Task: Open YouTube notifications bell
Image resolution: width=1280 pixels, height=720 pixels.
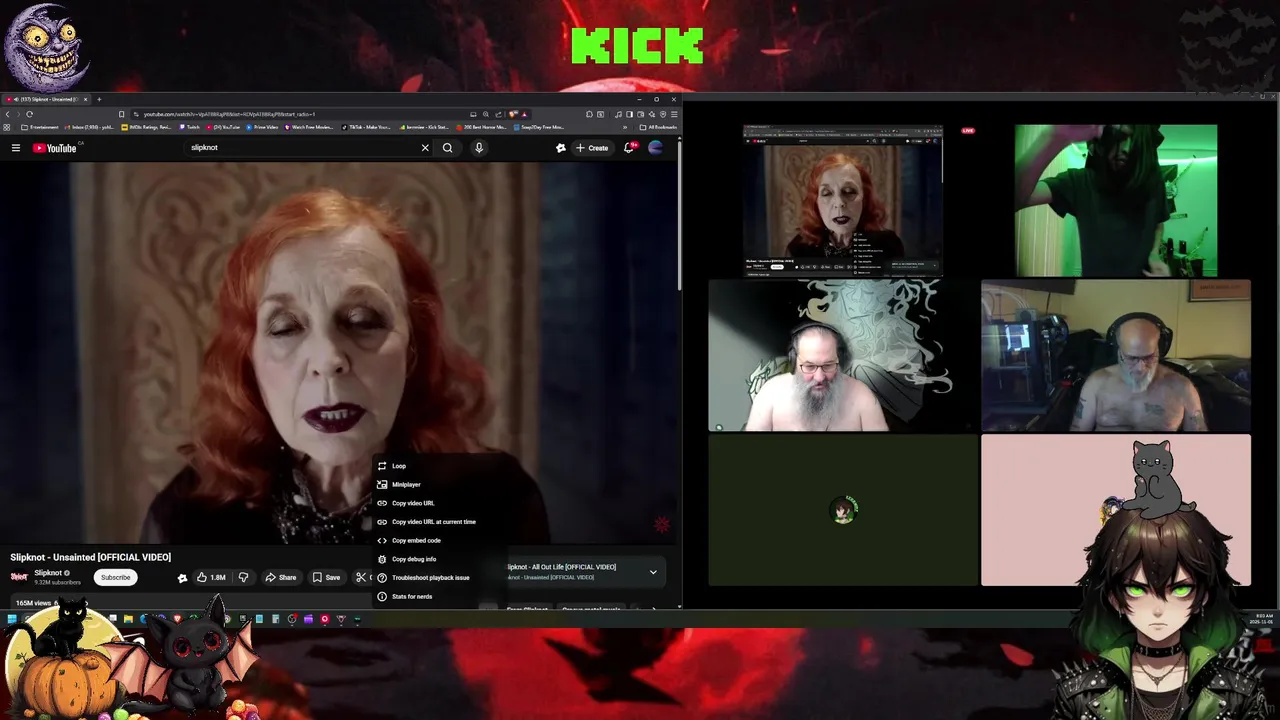Action: (x=629, y=148)
